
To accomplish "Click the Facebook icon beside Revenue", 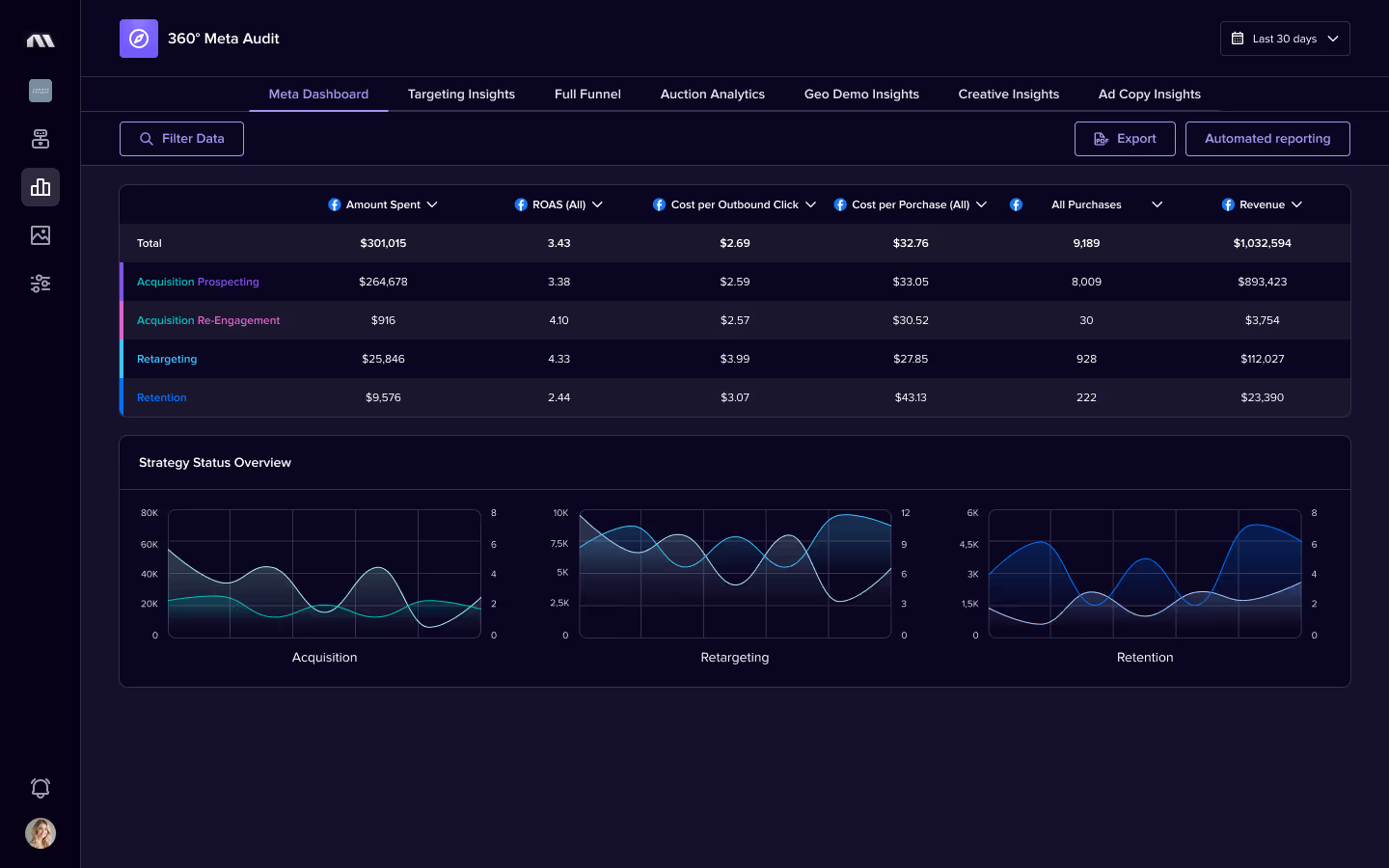I will [1228, 204].
